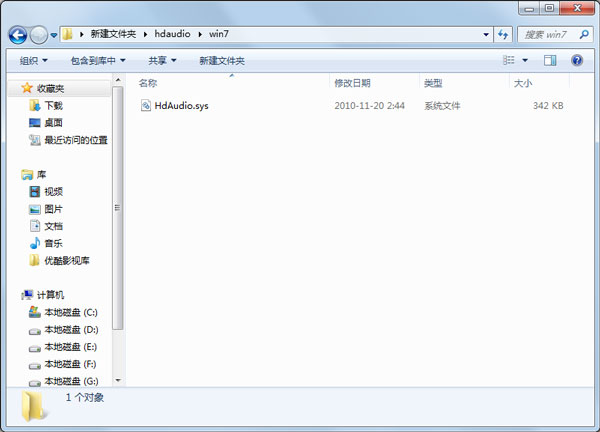Viewport: 600px width, 432px height.
Task: Click the greyed Forward arrow button
Action: click(x=39, y=35)
